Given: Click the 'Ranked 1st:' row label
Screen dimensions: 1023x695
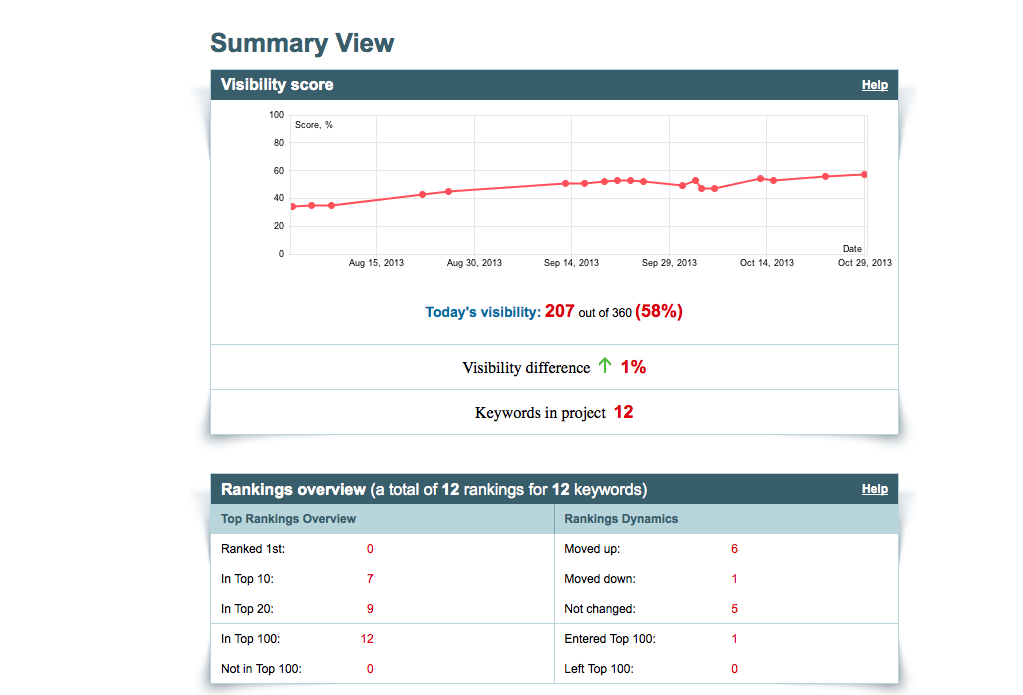Looking at the screenshot, I should [252, 549].
